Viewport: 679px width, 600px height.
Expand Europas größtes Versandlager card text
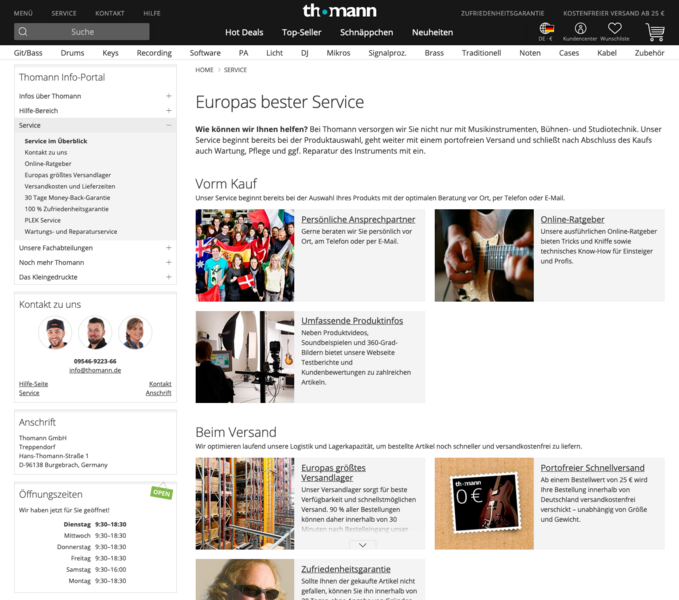tap(362, 545)
